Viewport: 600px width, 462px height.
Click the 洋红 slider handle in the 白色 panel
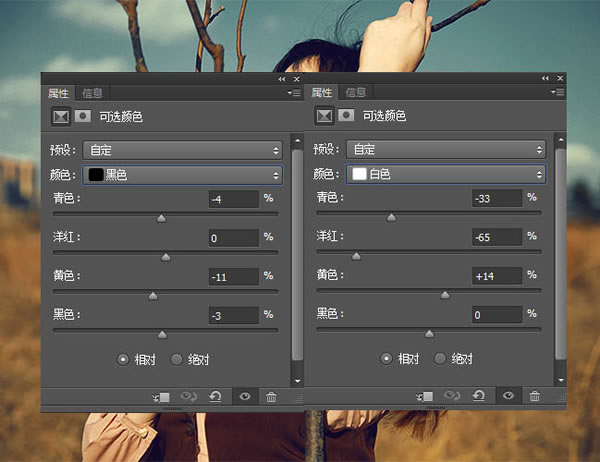[356, 256]
